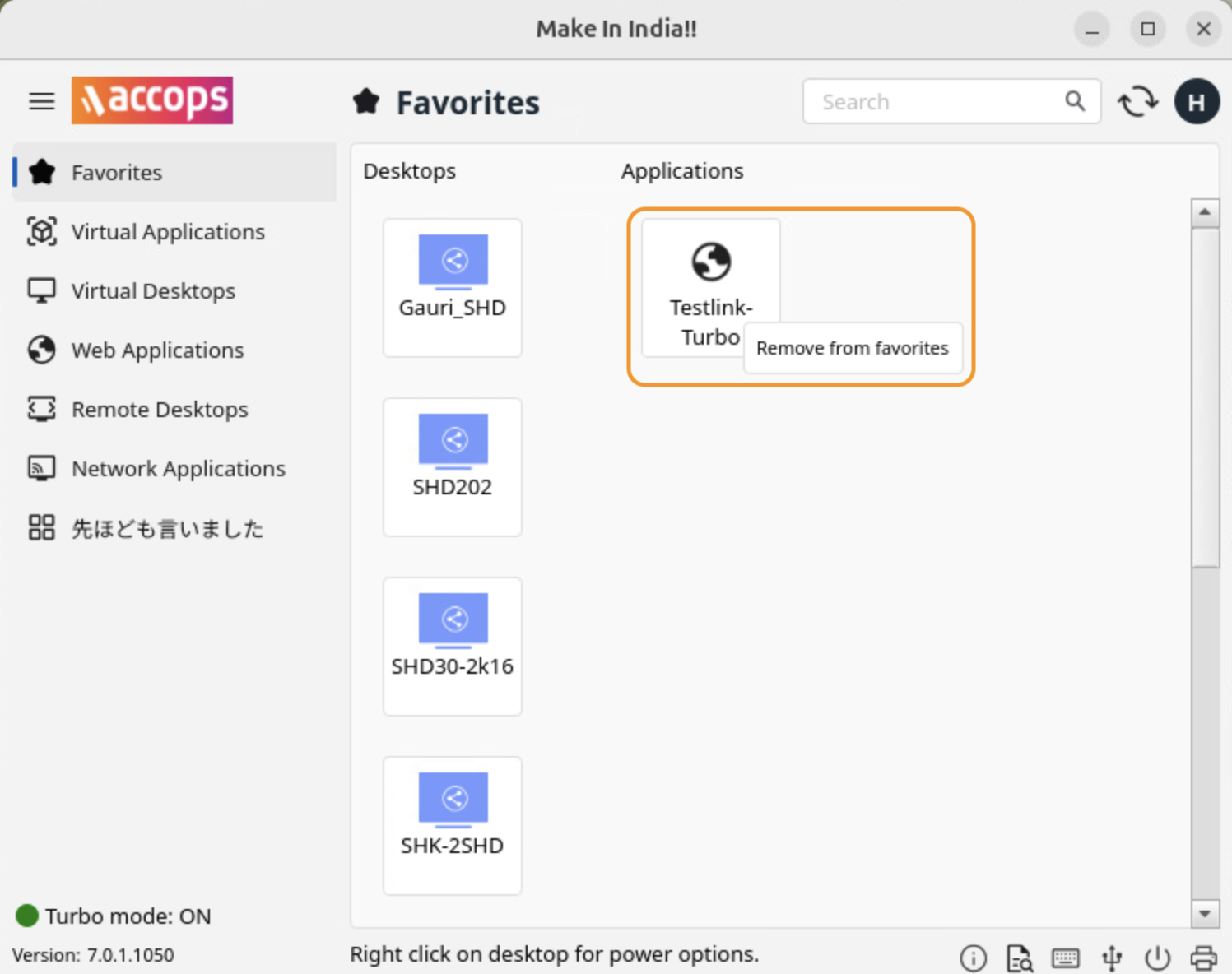The height and width of the screenshot is (974, 1232).
Task: Open the user profile avatar H
Action: click(x=1196, y=102)
